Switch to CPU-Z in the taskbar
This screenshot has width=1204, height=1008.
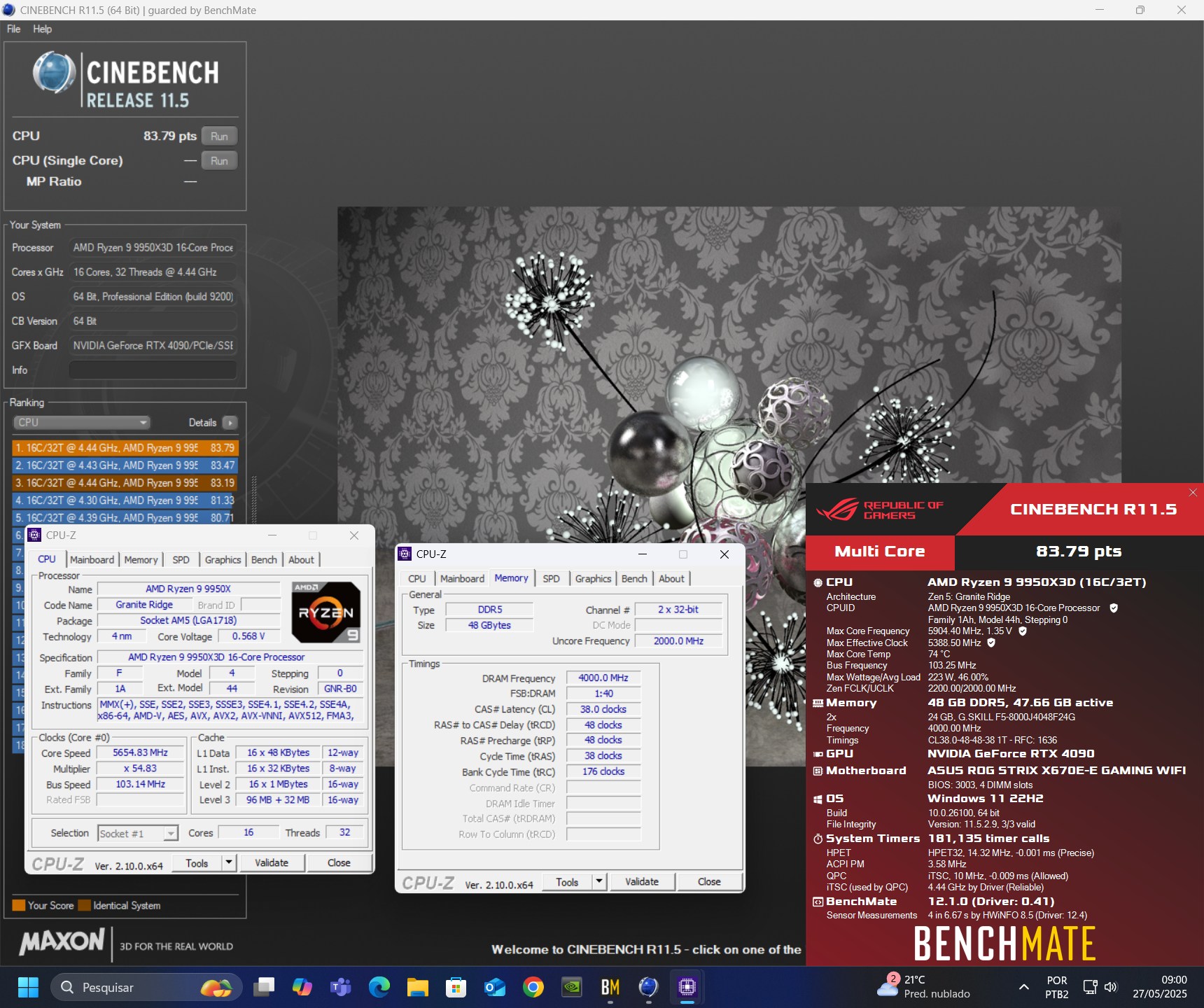[x=687, y=987]
